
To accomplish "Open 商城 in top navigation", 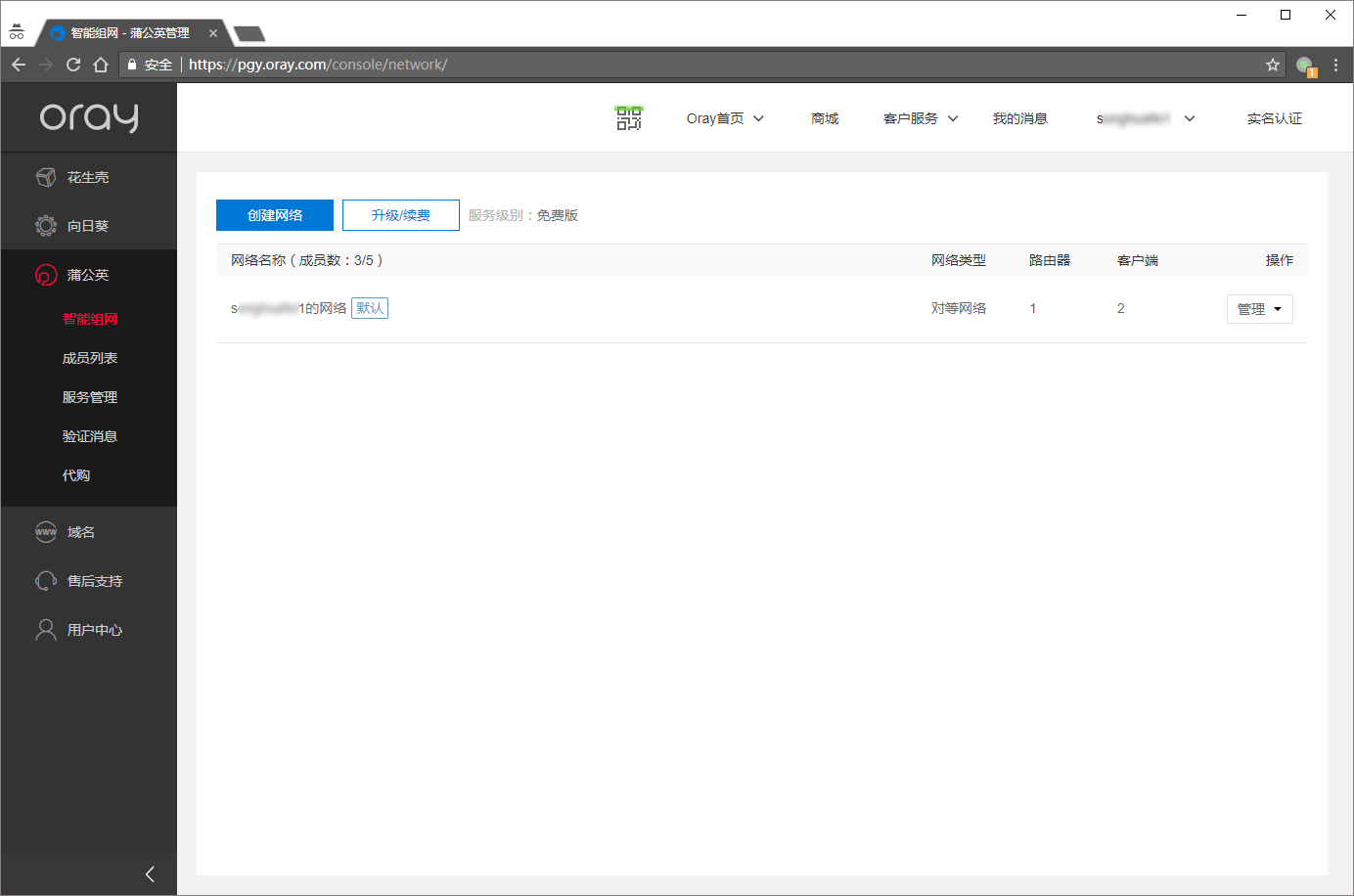I will click(825, 118).
